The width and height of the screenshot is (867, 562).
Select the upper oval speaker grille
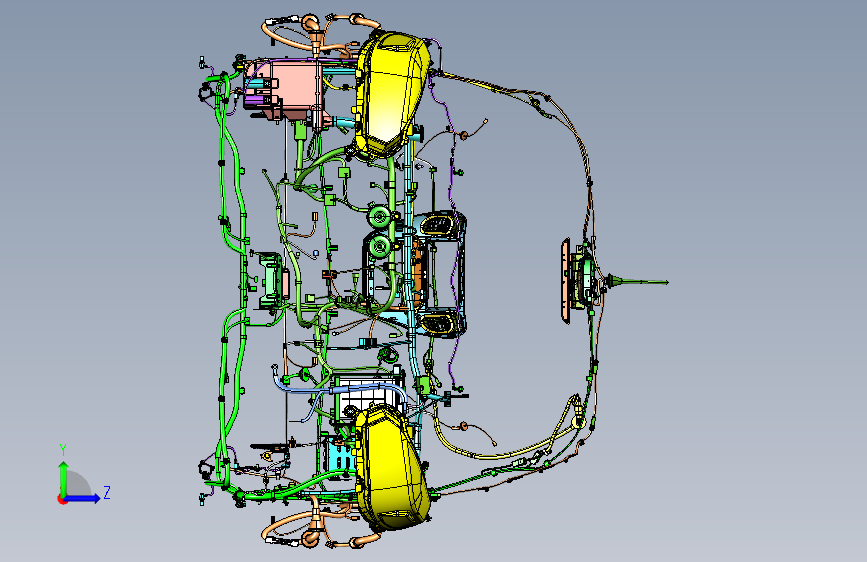coord(438,225)
